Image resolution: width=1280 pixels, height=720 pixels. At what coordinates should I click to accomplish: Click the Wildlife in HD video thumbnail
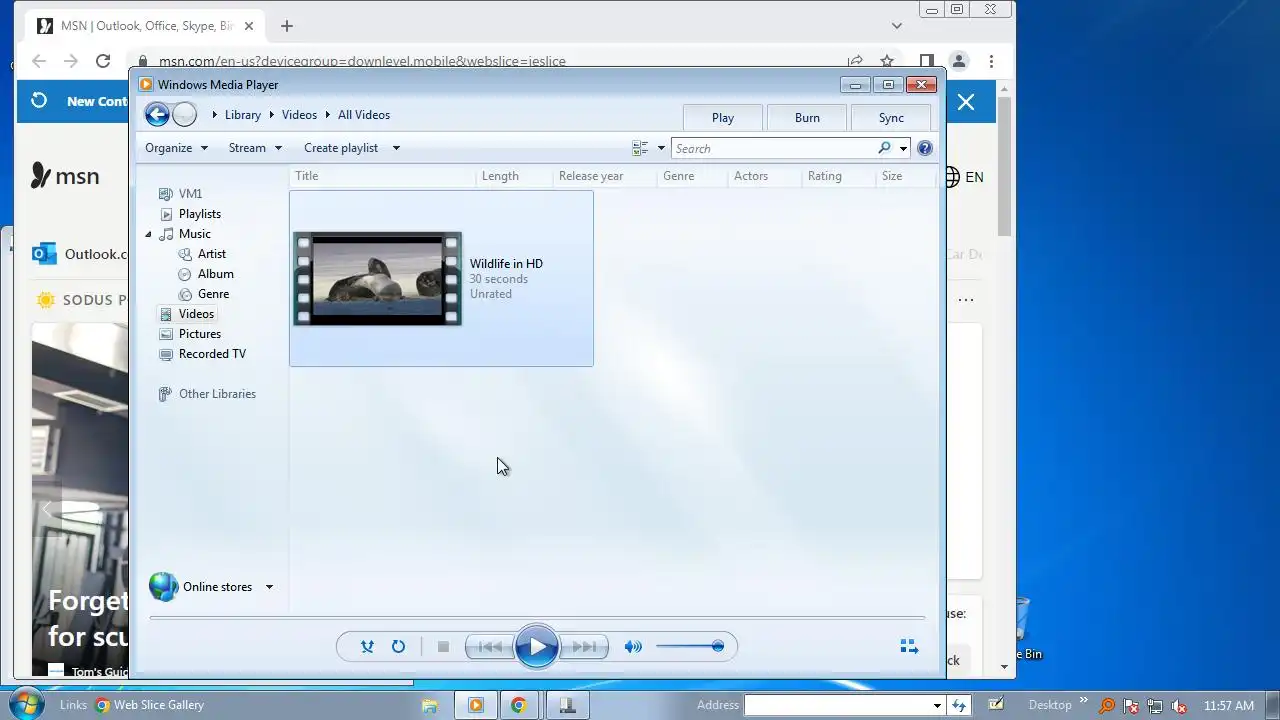pos(377,279)
